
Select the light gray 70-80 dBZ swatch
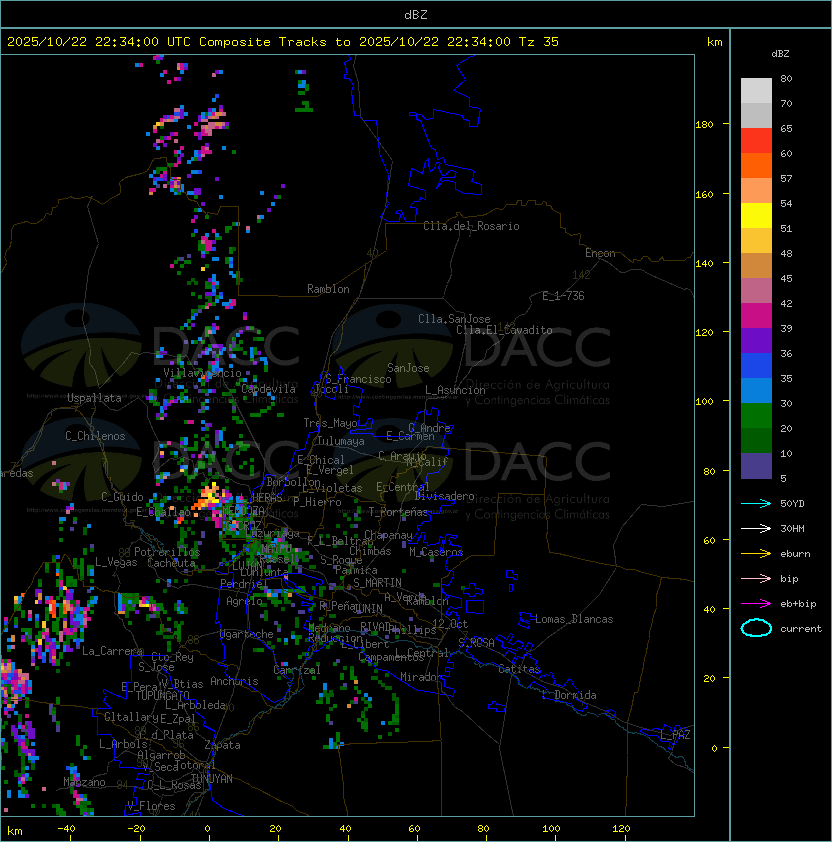tap(756, 91)
